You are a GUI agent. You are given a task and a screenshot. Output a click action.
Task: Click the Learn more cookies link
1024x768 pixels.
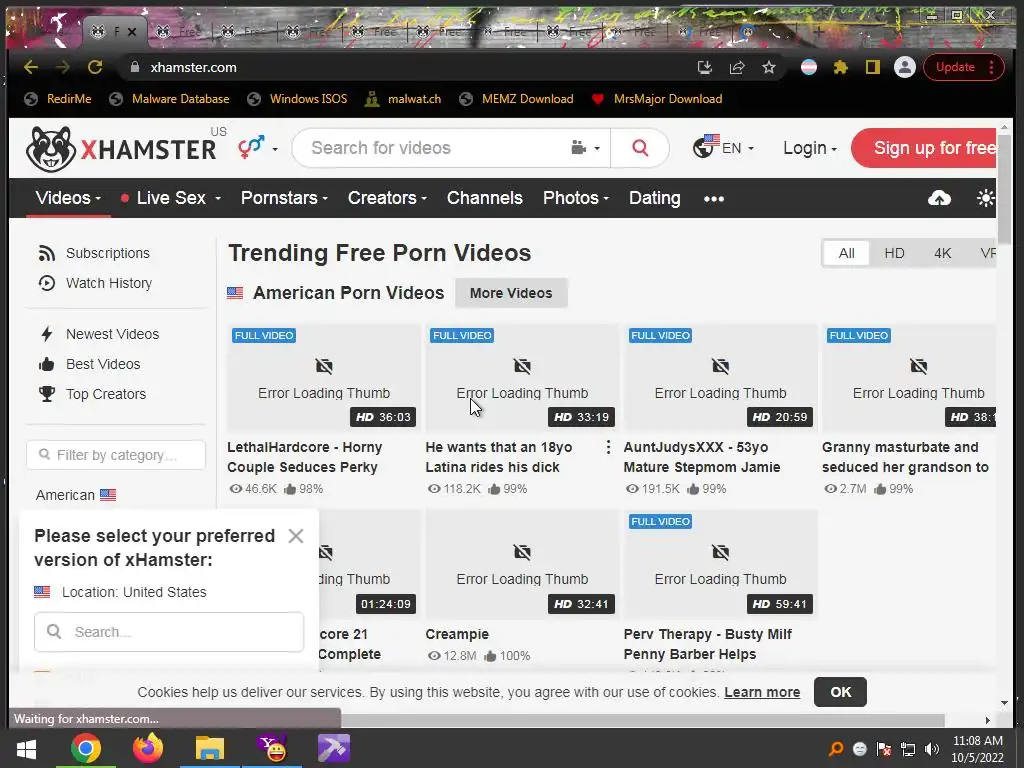(x=762, y=692)
